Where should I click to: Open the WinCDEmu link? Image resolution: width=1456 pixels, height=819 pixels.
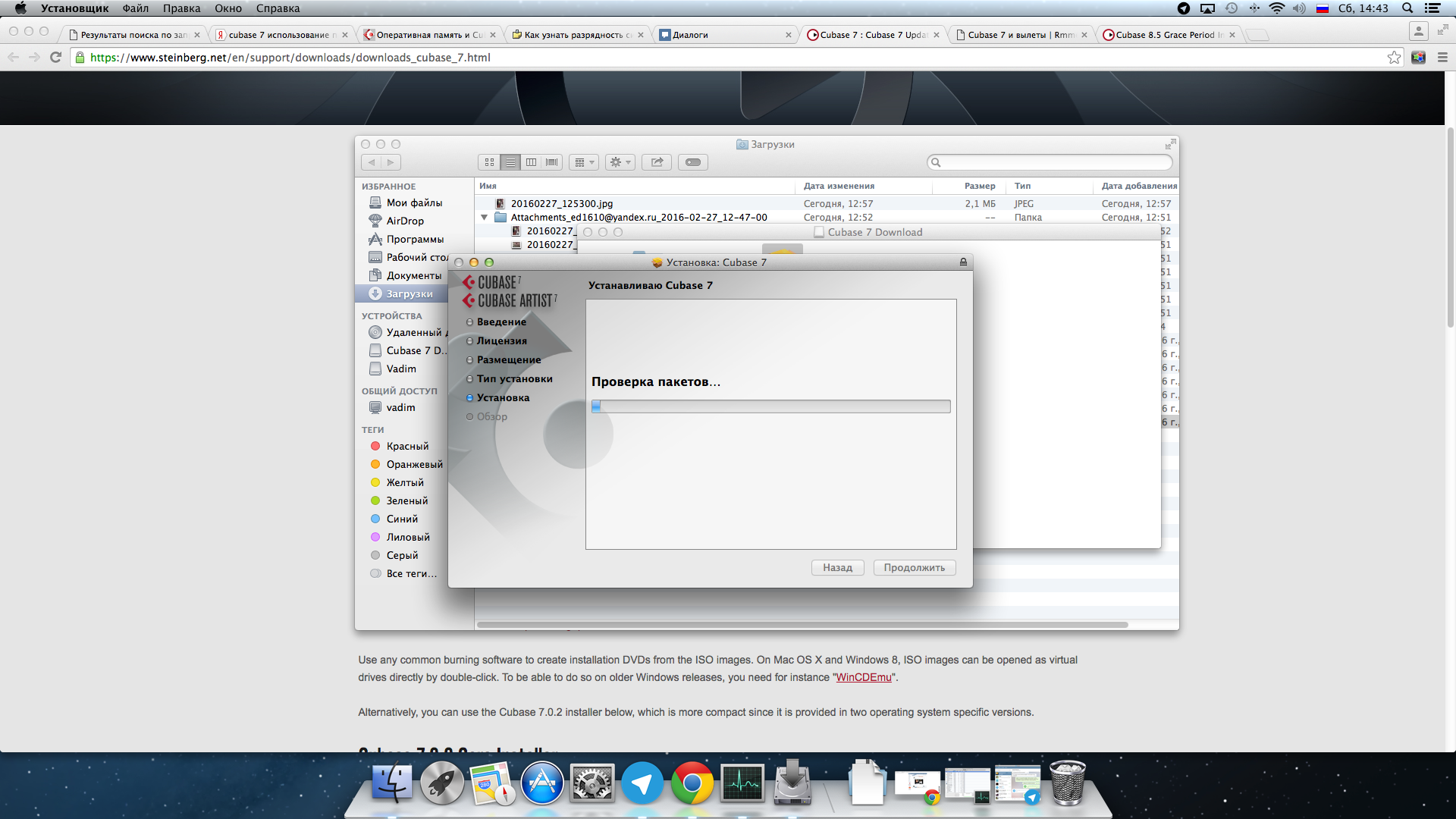pyautogui.click(x=863, y=677)
